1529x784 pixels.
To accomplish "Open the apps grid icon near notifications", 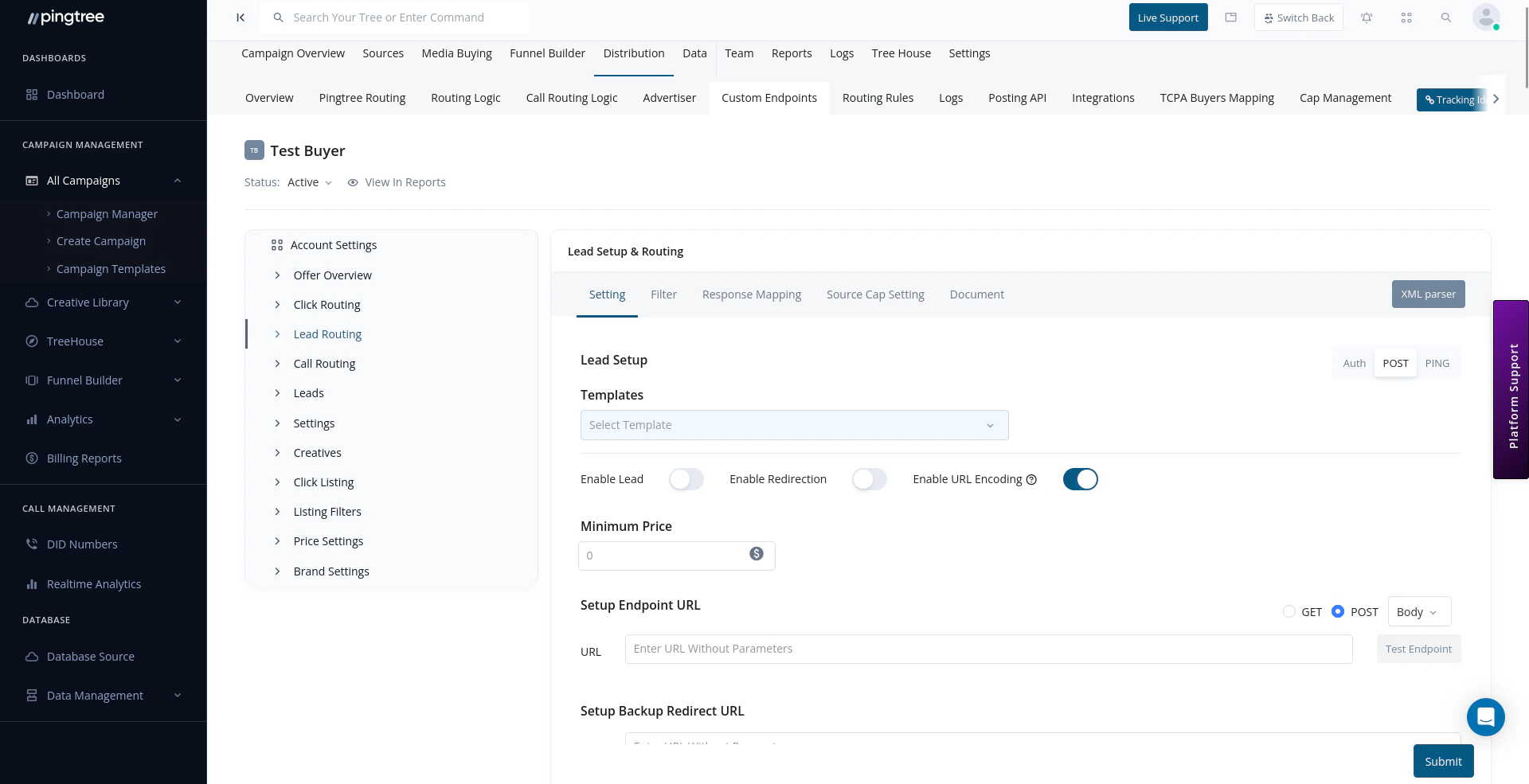I will (1406, 17).
